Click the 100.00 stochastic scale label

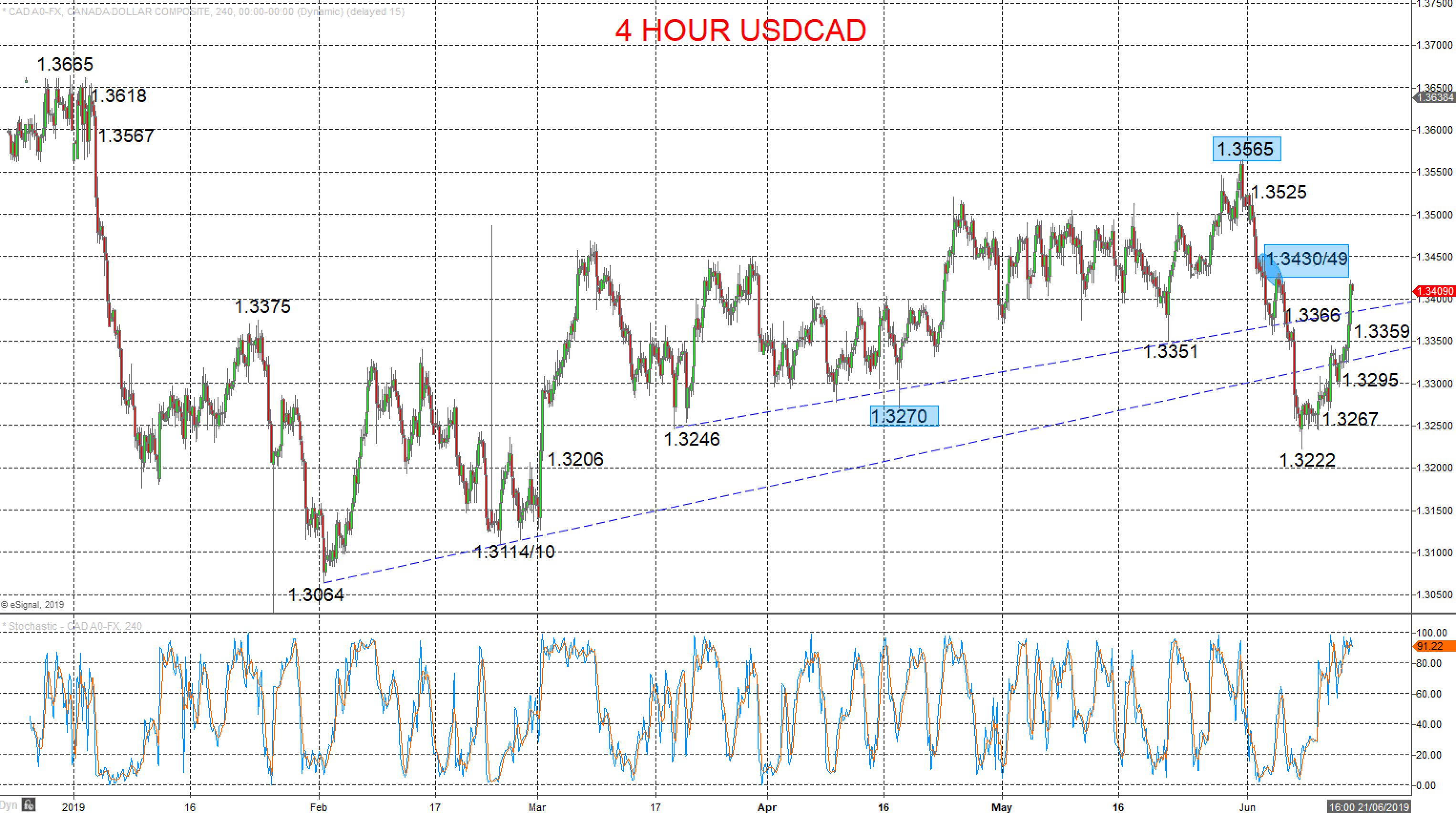click(1432, 633)
